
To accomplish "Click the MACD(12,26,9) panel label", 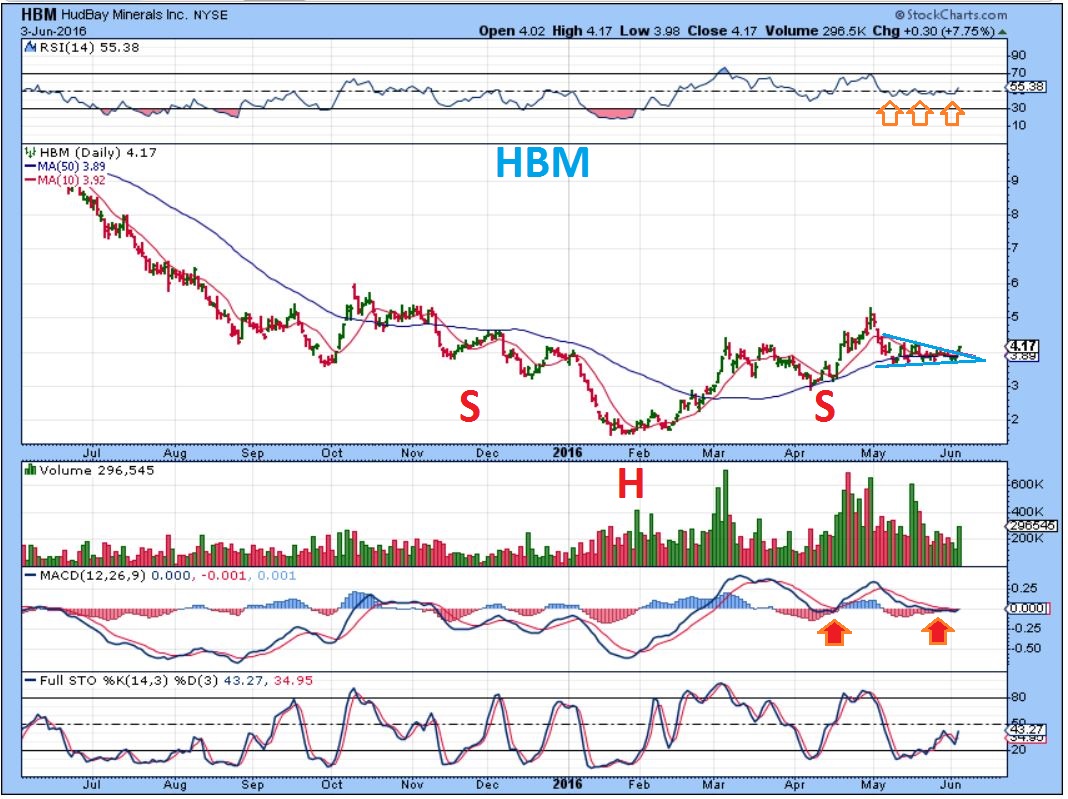I will (92, 576).
